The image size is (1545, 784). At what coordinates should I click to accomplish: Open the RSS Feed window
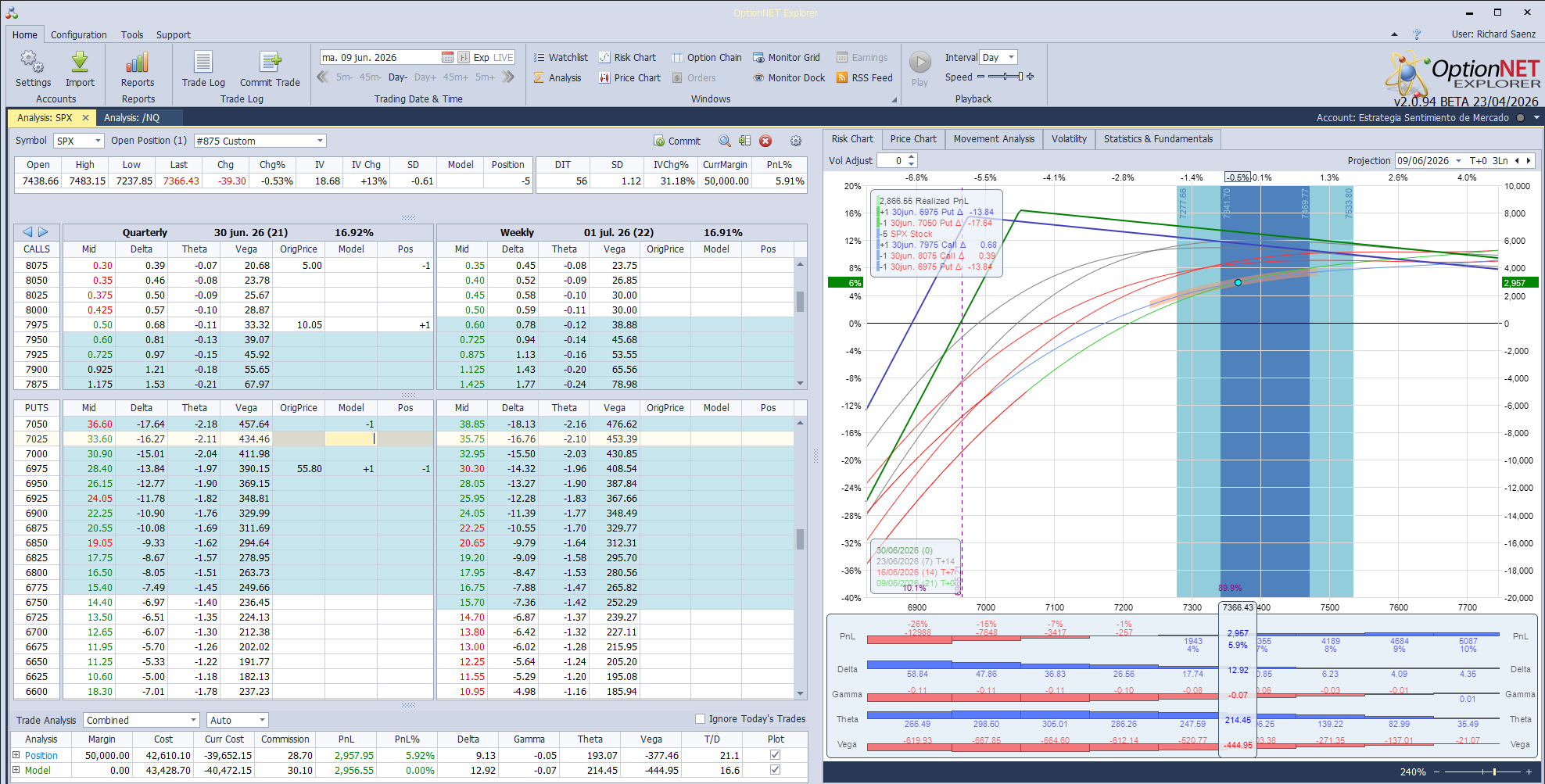click(x=865, y=77)
